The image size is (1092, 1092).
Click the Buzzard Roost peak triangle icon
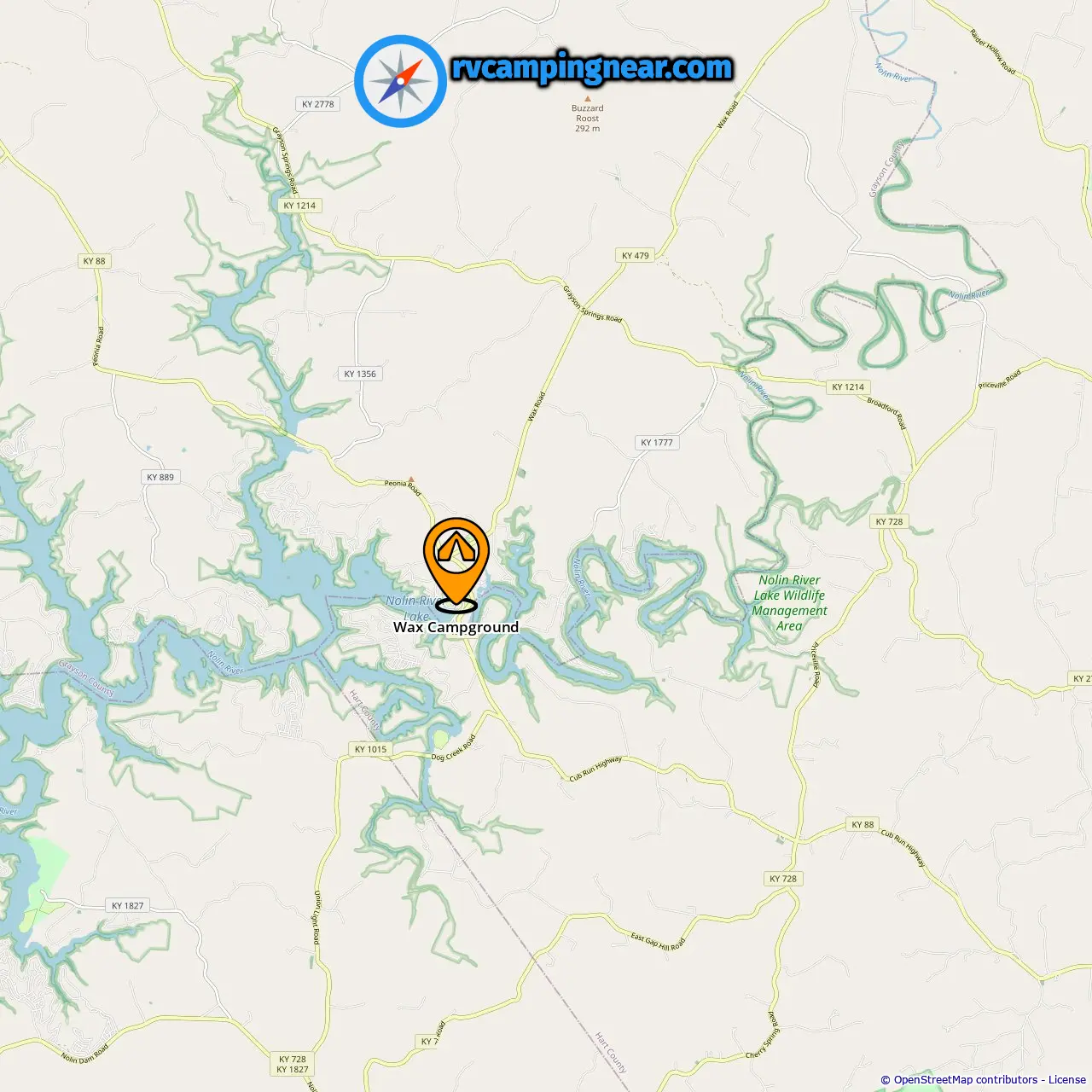587,98
